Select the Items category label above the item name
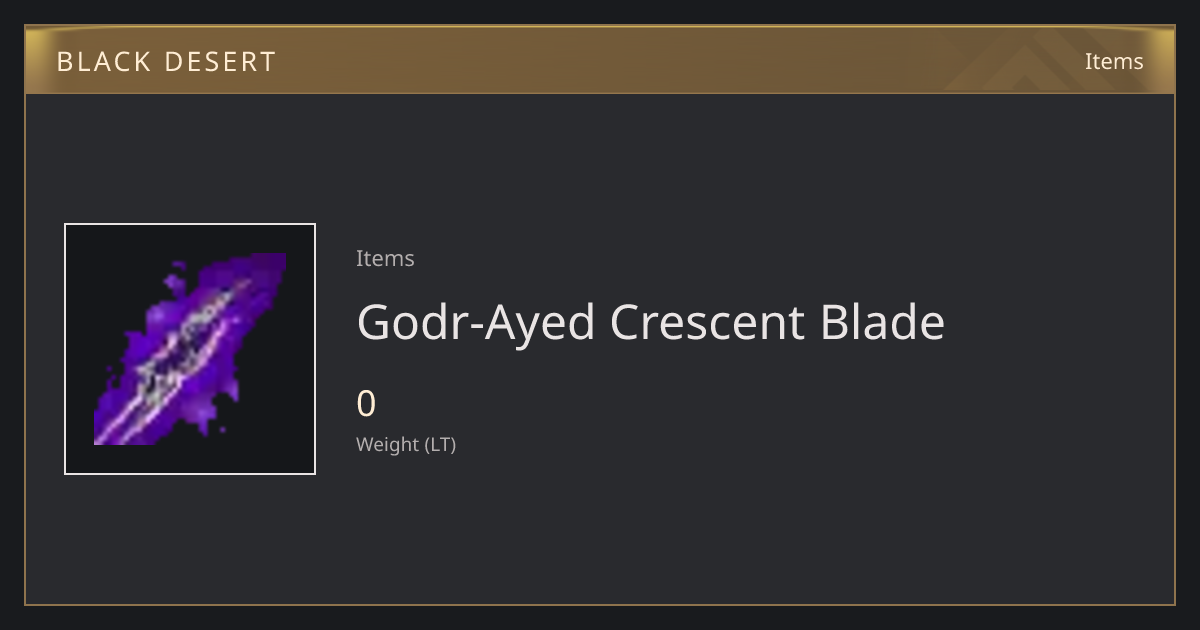 click(385, 258)
